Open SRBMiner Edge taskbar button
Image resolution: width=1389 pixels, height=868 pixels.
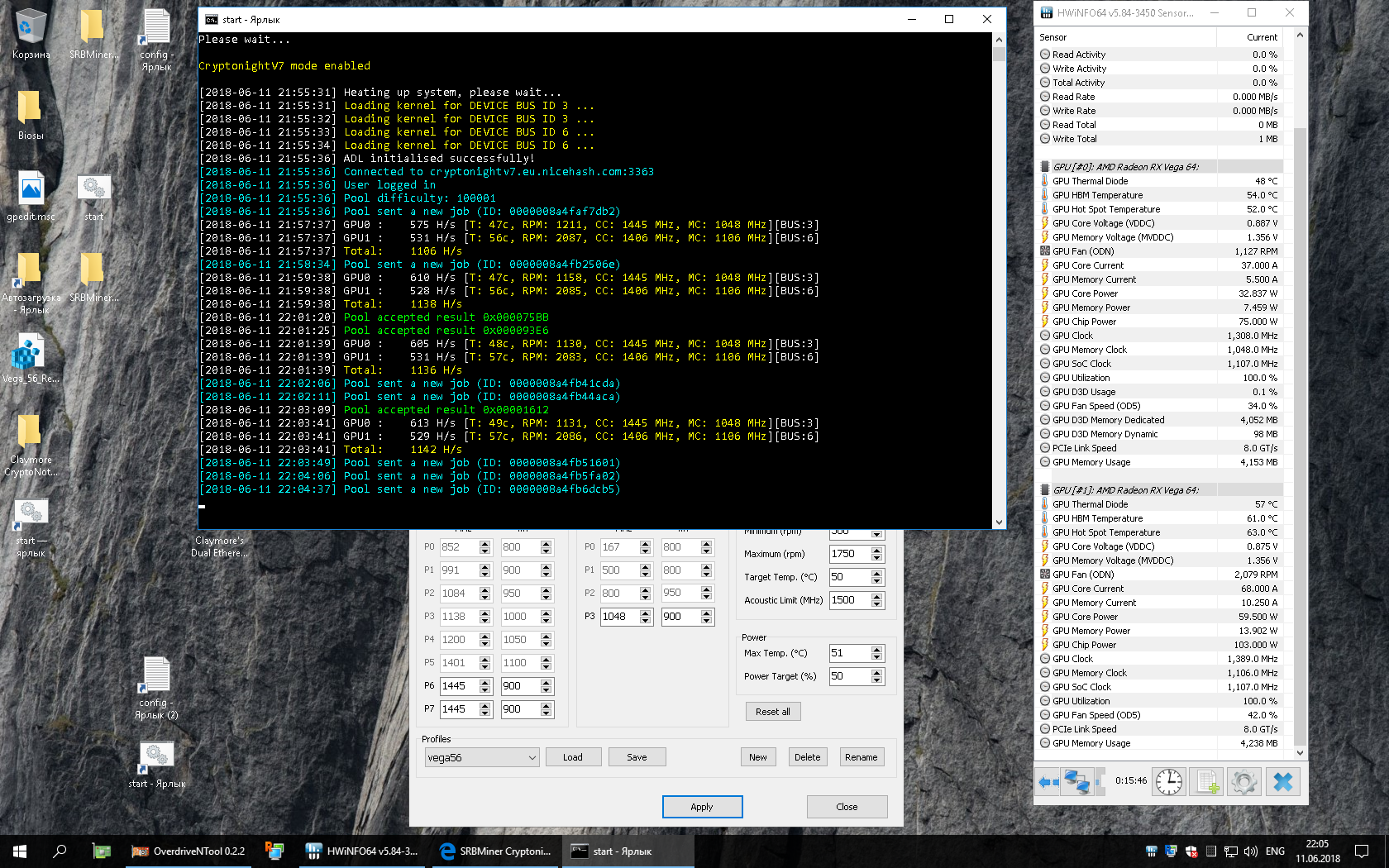click(495, 851)
